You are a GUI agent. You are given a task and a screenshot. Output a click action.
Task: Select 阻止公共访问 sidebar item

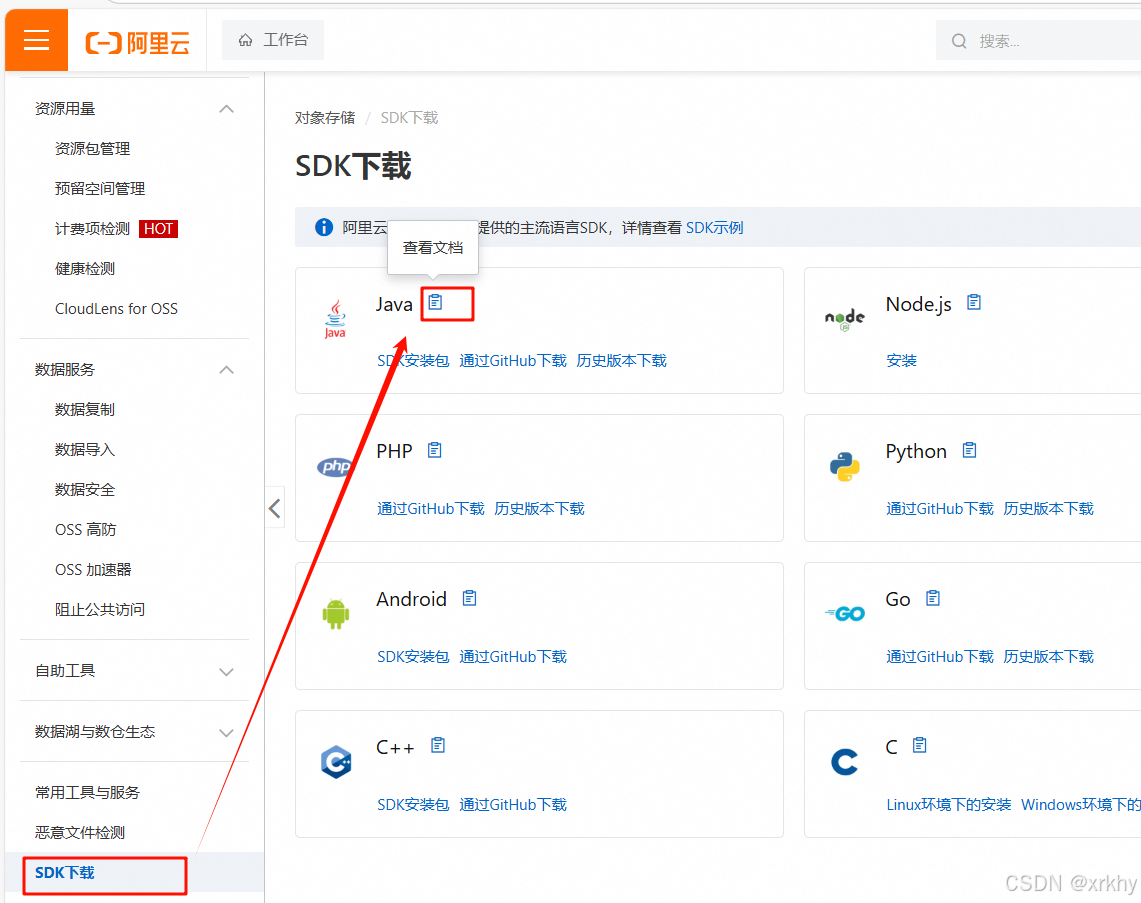(100, 610)
